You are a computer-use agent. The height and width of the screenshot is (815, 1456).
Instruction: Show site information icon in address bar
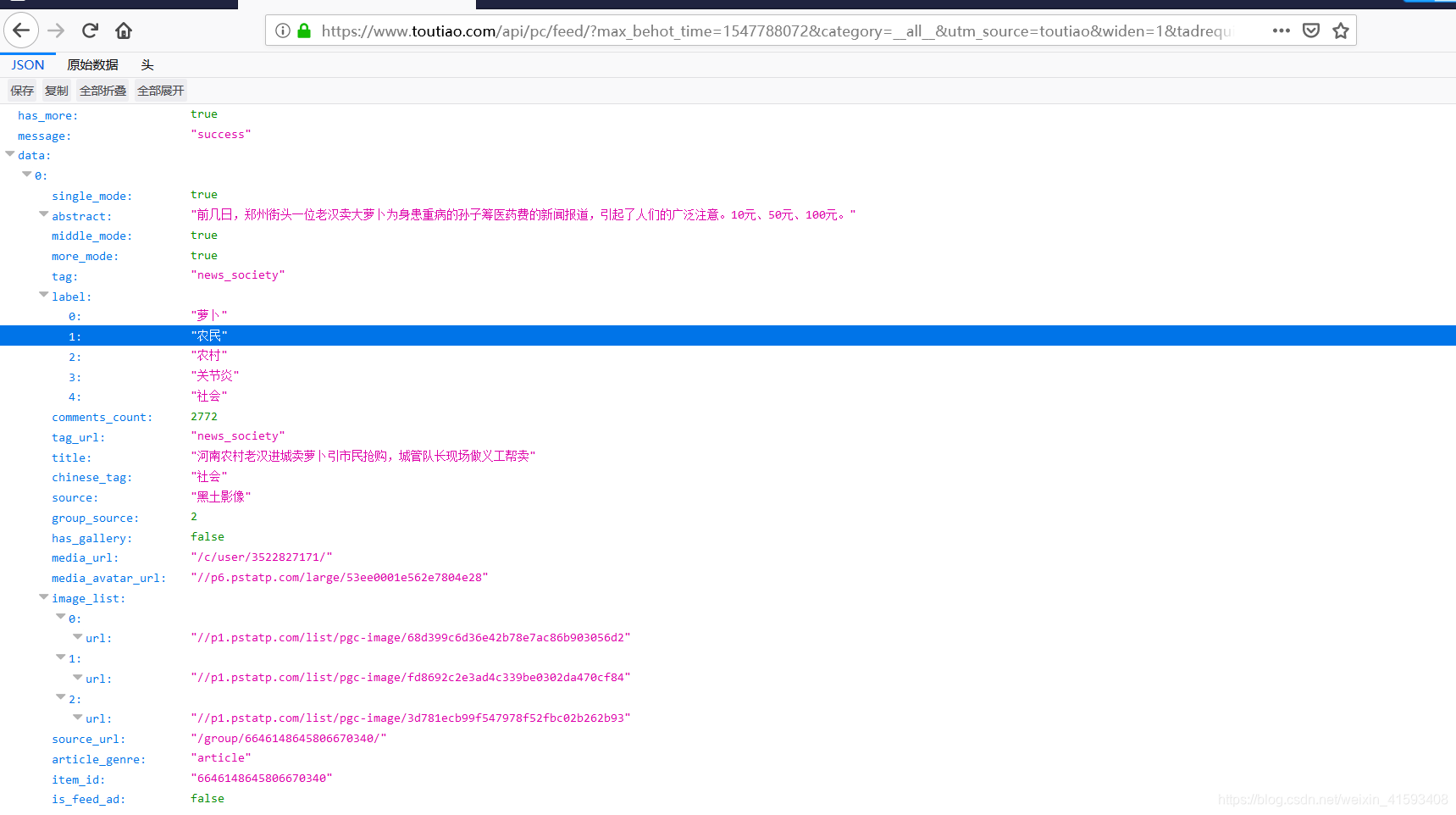pos(283,30)
